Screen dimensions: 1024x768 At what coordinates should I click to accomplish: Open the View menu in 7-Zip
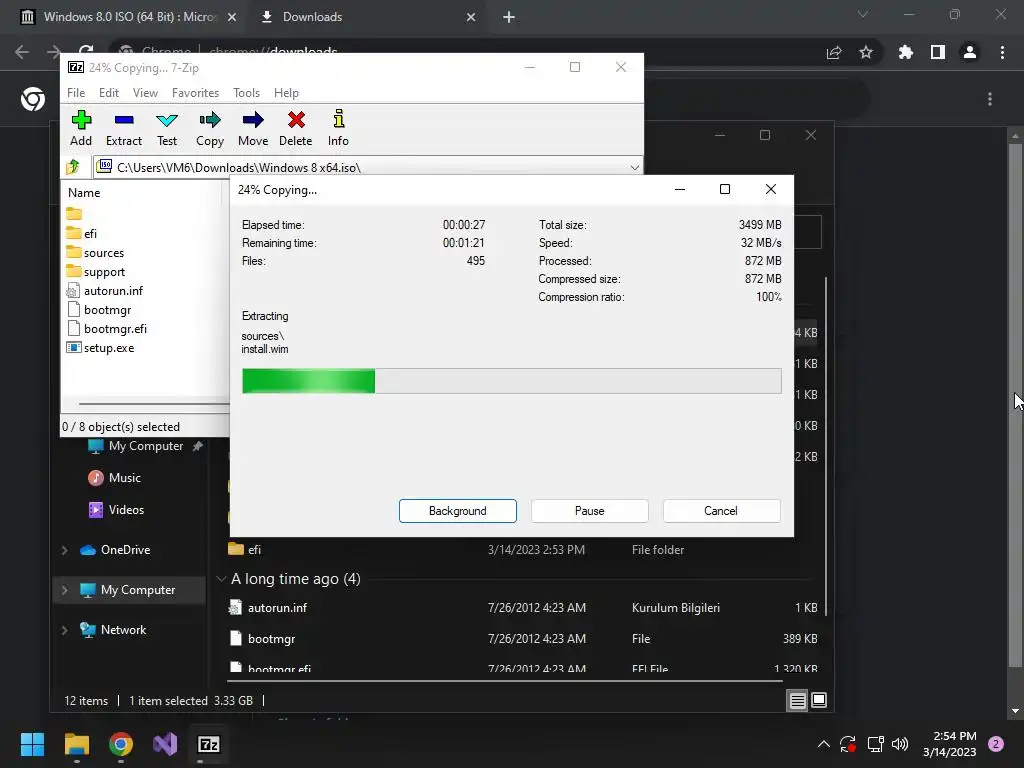coord(145,93)
